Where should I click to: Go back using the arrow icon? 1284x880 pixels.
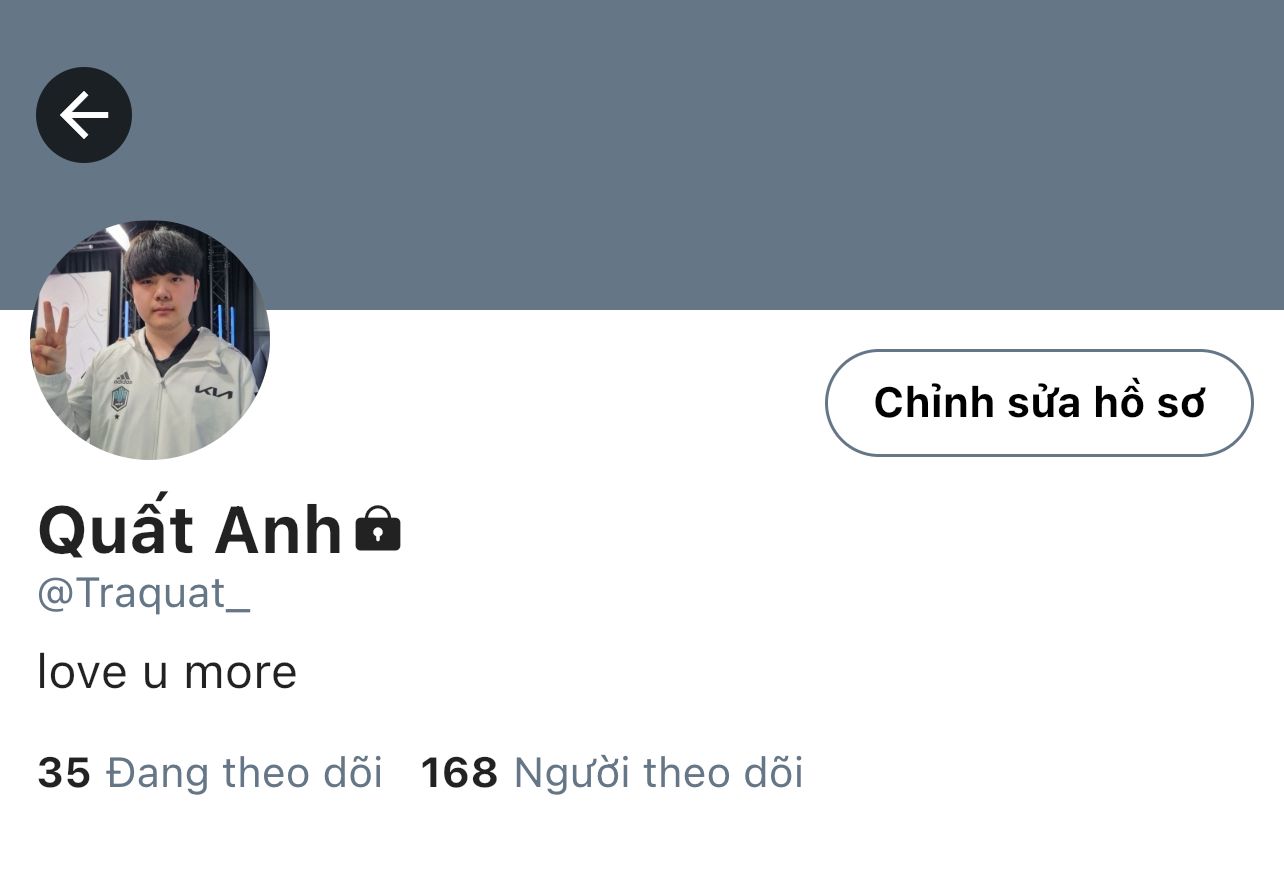click(x=84, y=115)
